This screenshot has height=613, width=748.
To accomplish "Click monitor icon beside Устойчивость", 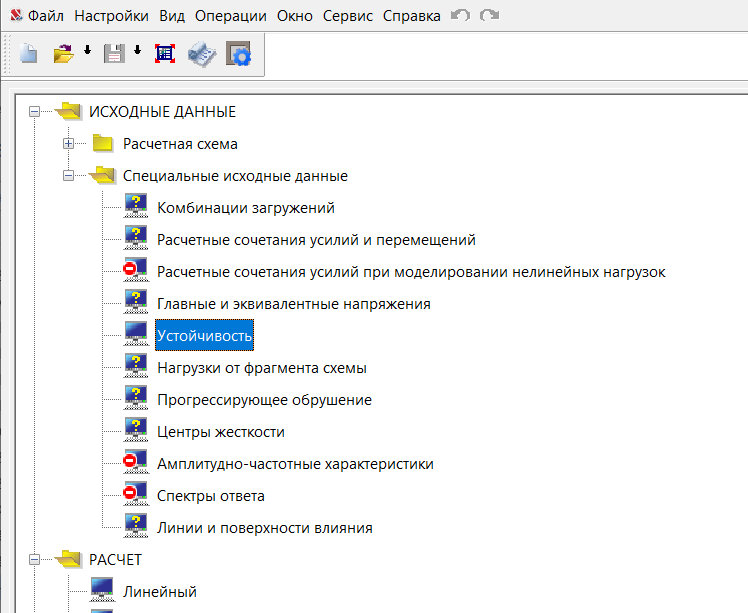I will 136,334.
